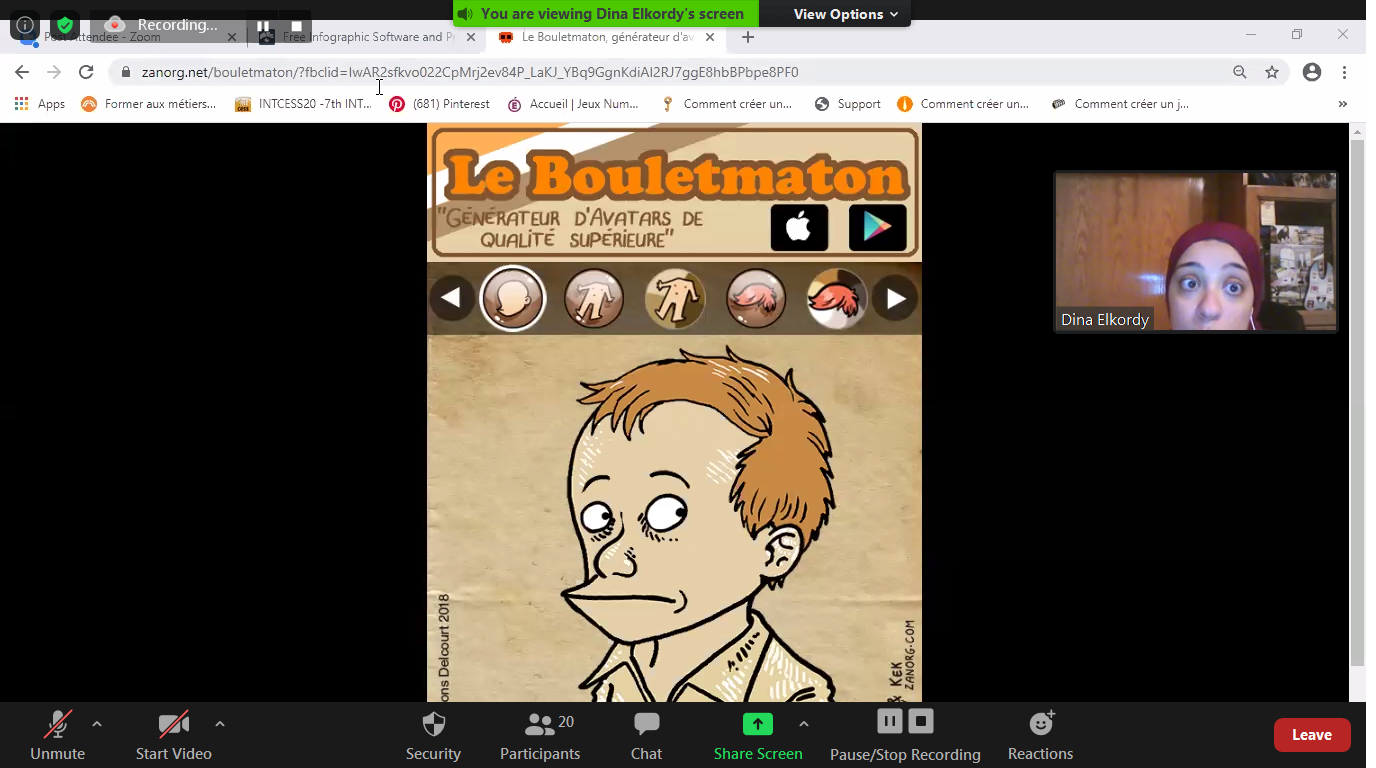
Task: Select the head shape avatar category icon
Action: click(513, 298)
